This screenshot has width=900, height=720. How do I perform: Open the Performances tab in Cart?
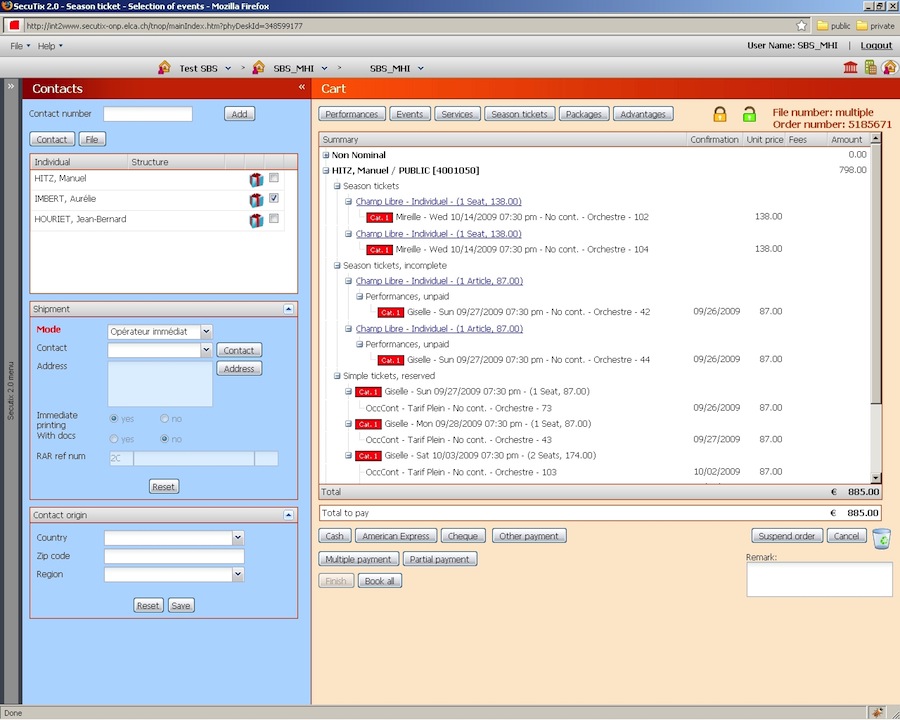[x=351, y=114]
